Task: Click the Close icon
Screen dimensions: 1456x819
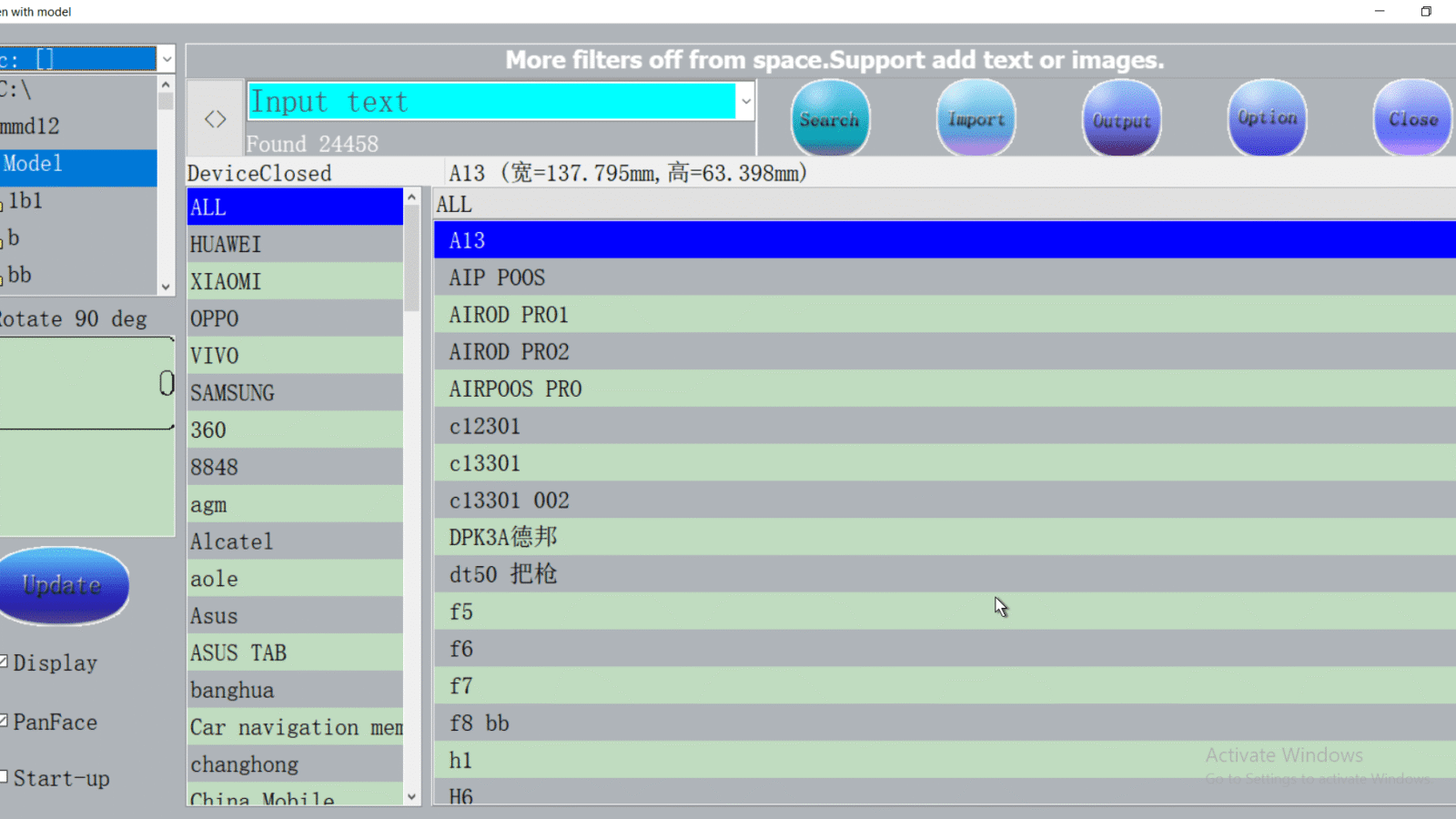Action: coord(1411,118)
